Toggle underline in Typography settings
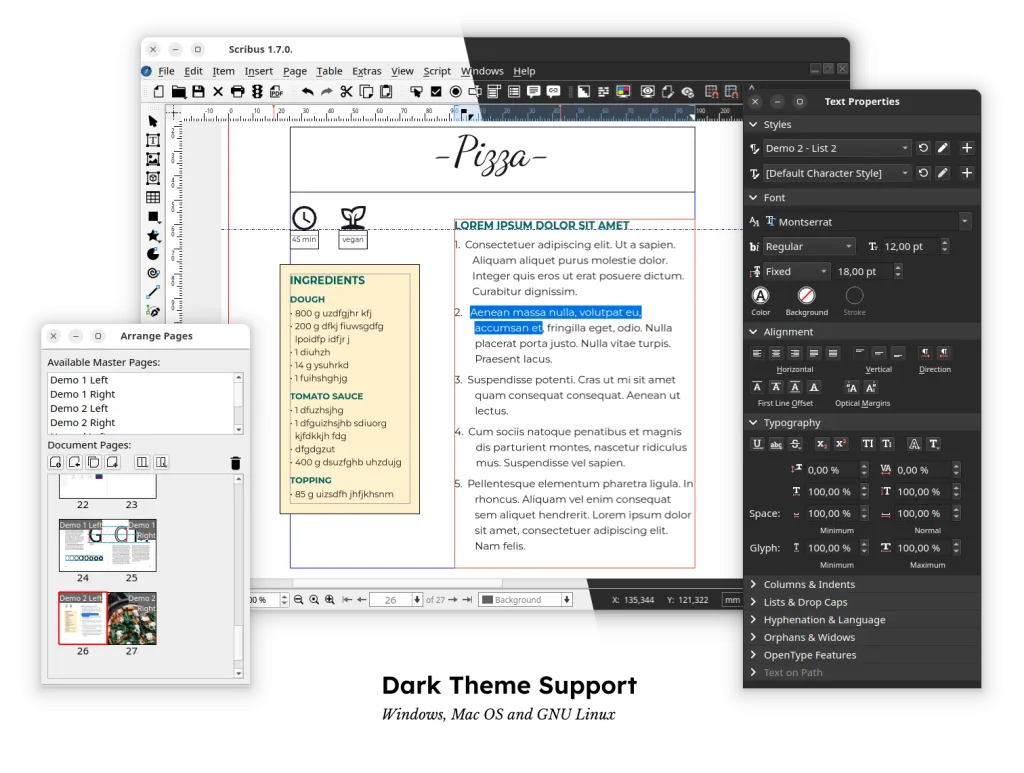 click(x=756, y=444)
